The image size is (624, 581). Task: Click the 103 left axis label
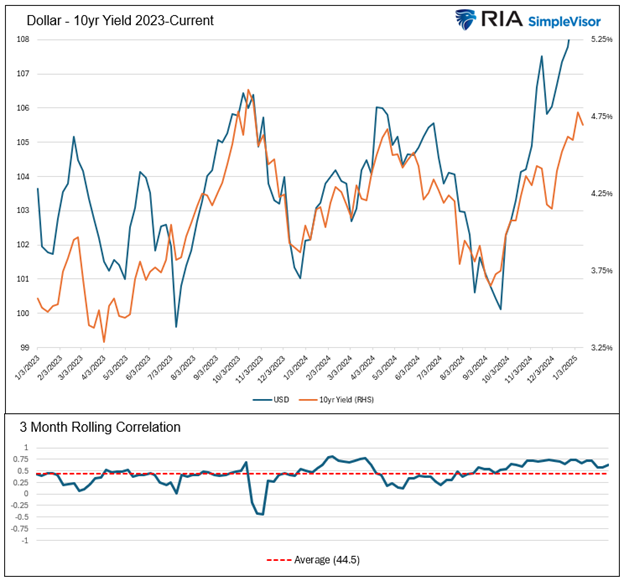(23, 211)
